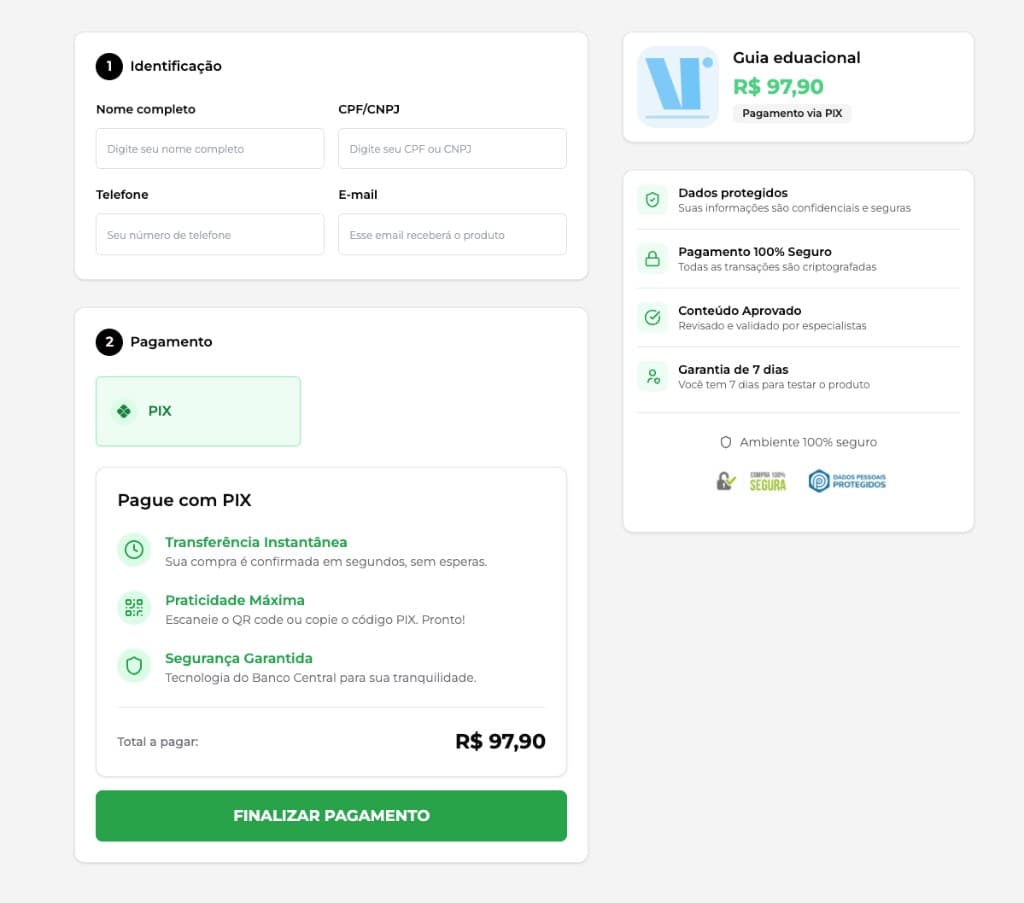
Task: Focus the E-mail input field
Action: click(x=452, y=235)
